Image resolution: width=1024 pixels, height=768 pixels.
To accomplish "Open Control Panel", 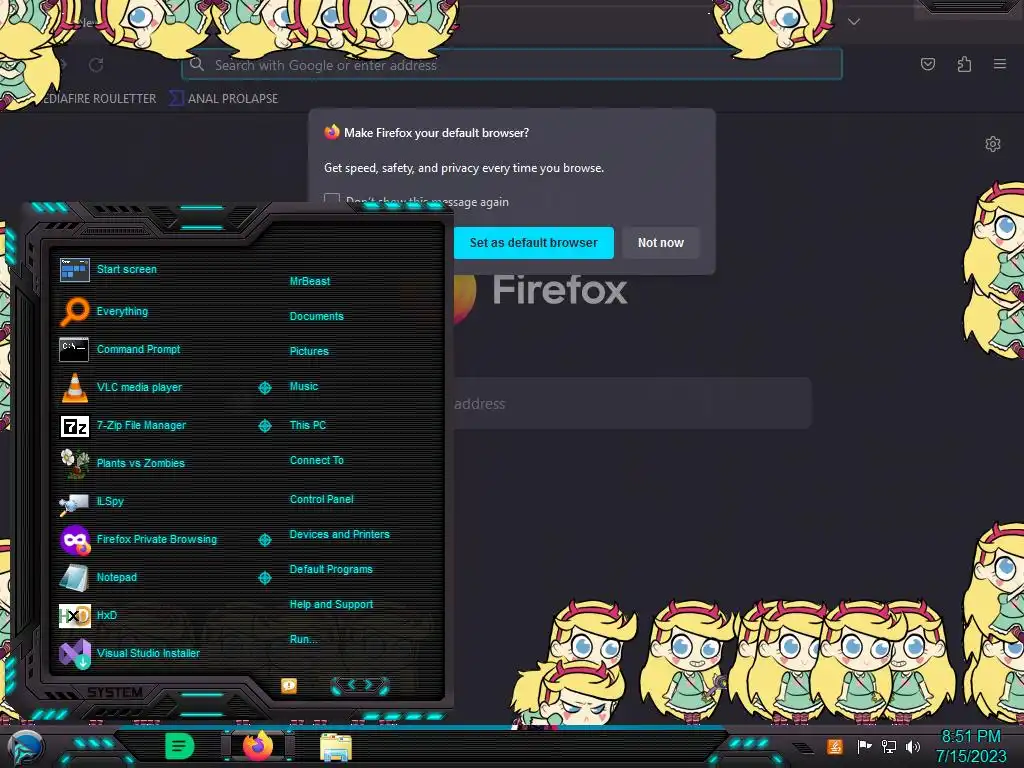I will click(321, 500).
